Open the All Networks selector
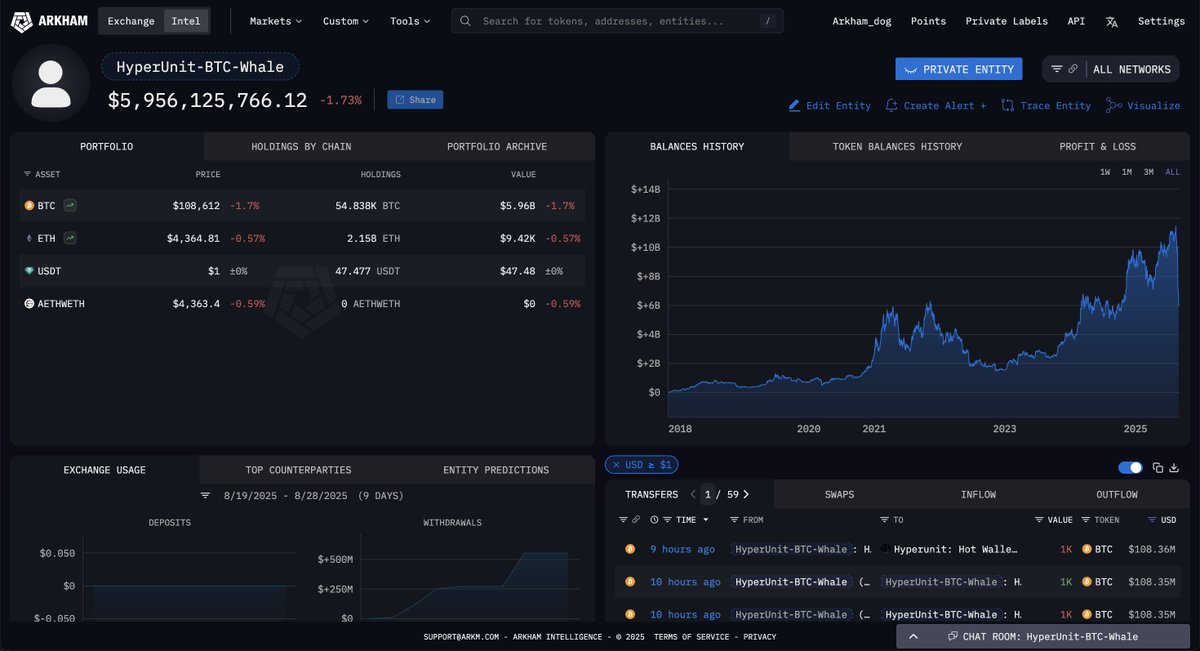 coord(1111,69)
